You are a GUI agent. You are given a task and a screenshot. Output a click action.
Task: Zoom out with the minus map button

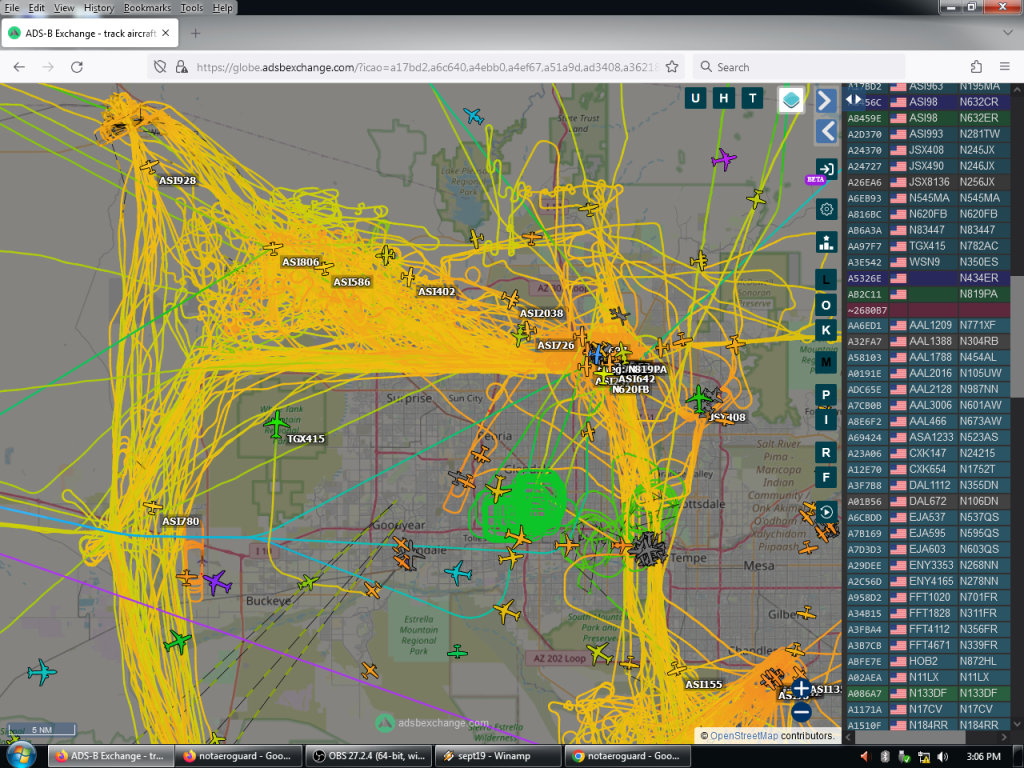(x=801, y=712)
